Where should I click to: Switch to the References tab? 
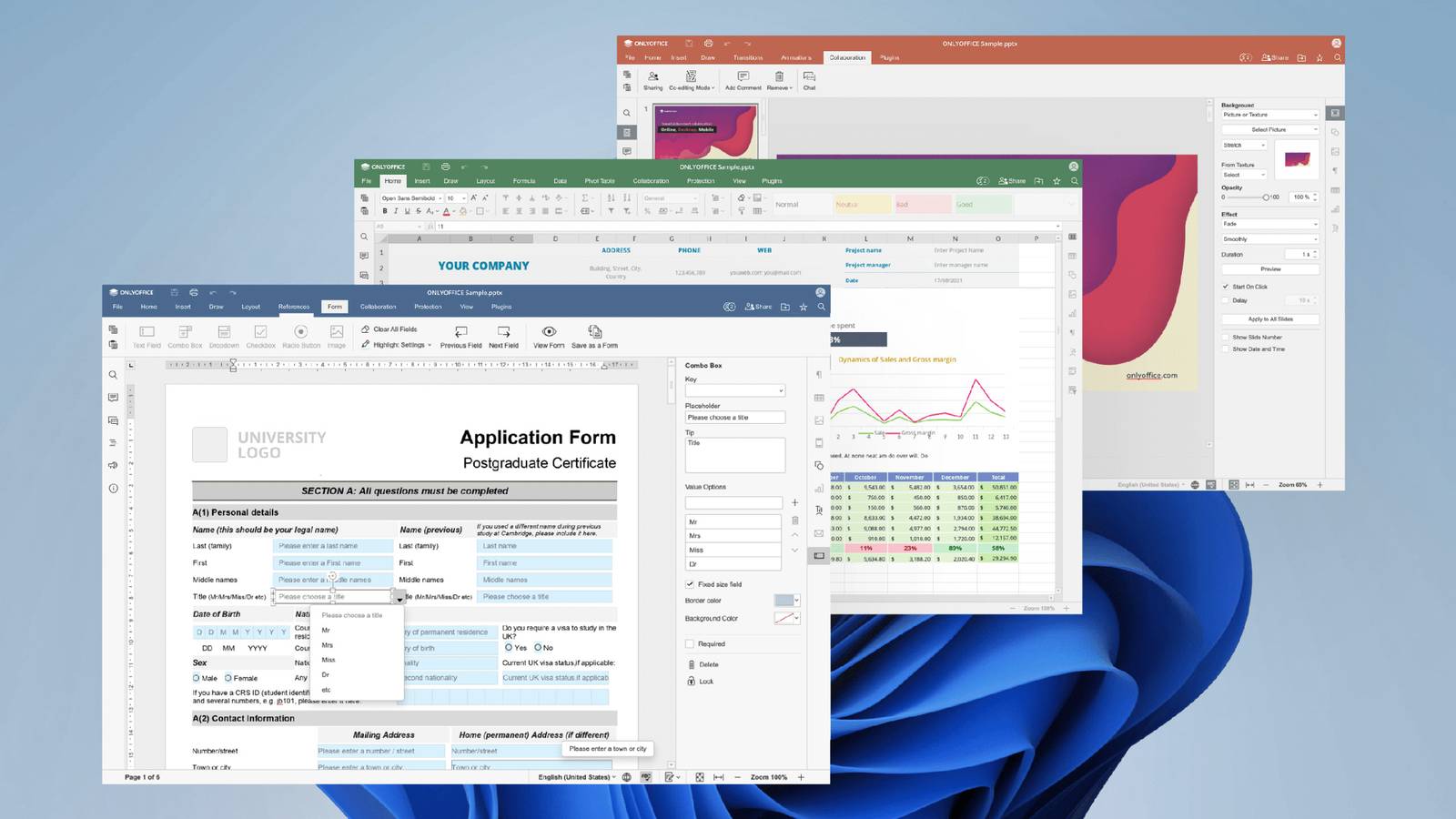tap(293, 307)
